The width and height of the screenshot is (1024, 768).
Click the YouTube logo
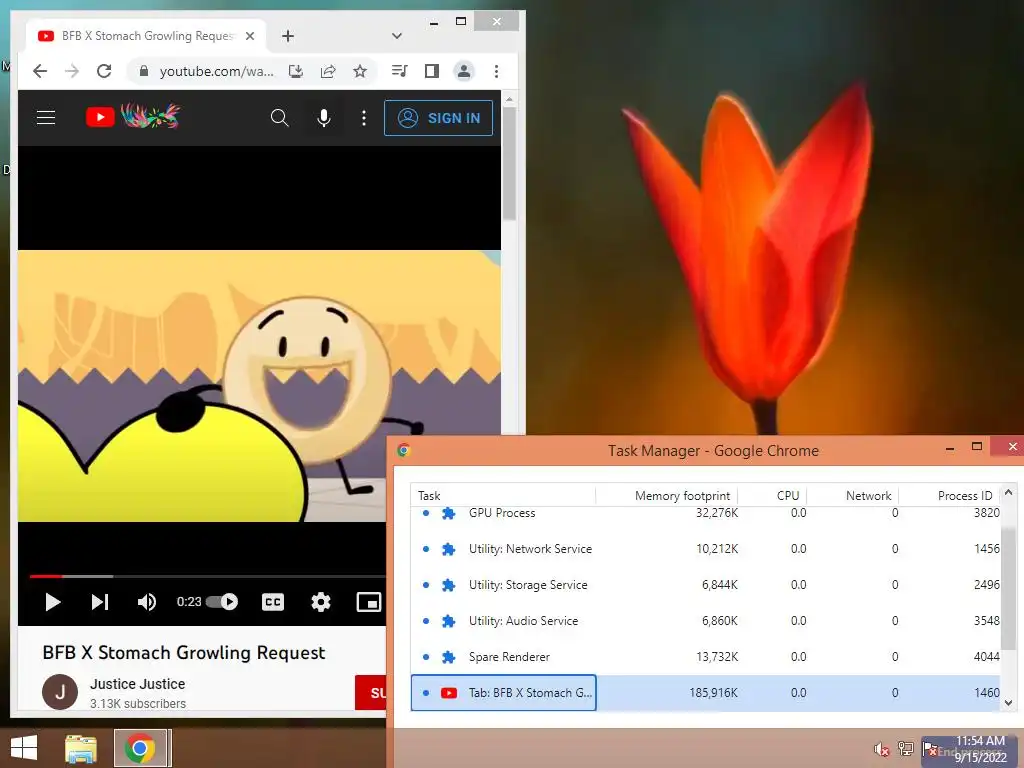coord(133,117)
